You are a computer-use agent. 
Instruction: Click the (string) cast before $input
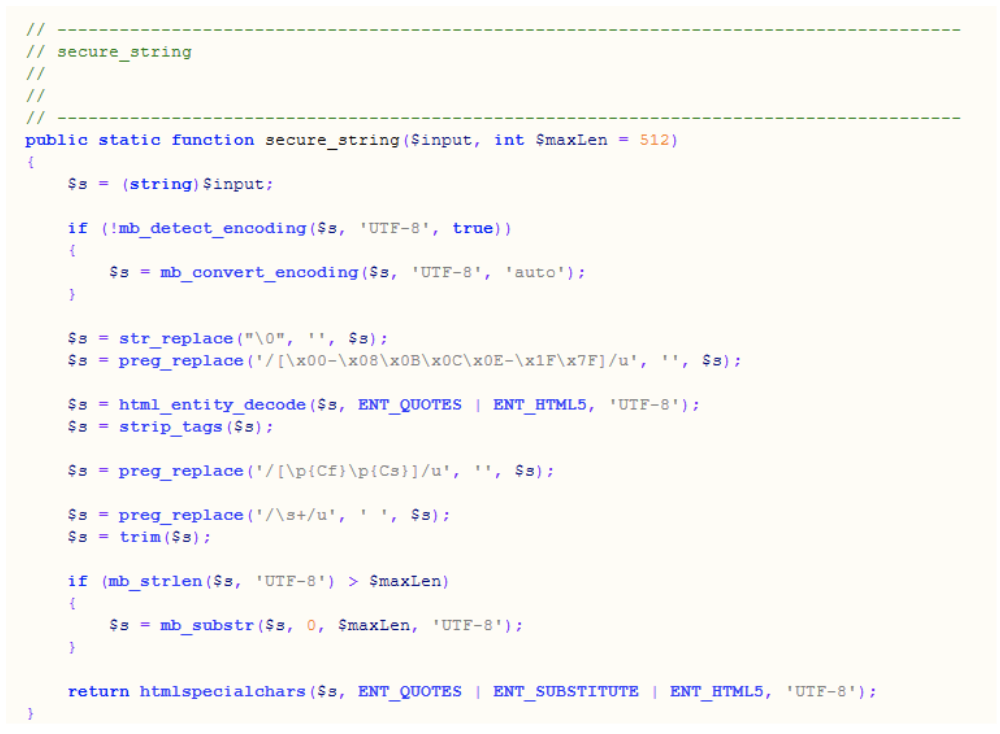[160, 184]
